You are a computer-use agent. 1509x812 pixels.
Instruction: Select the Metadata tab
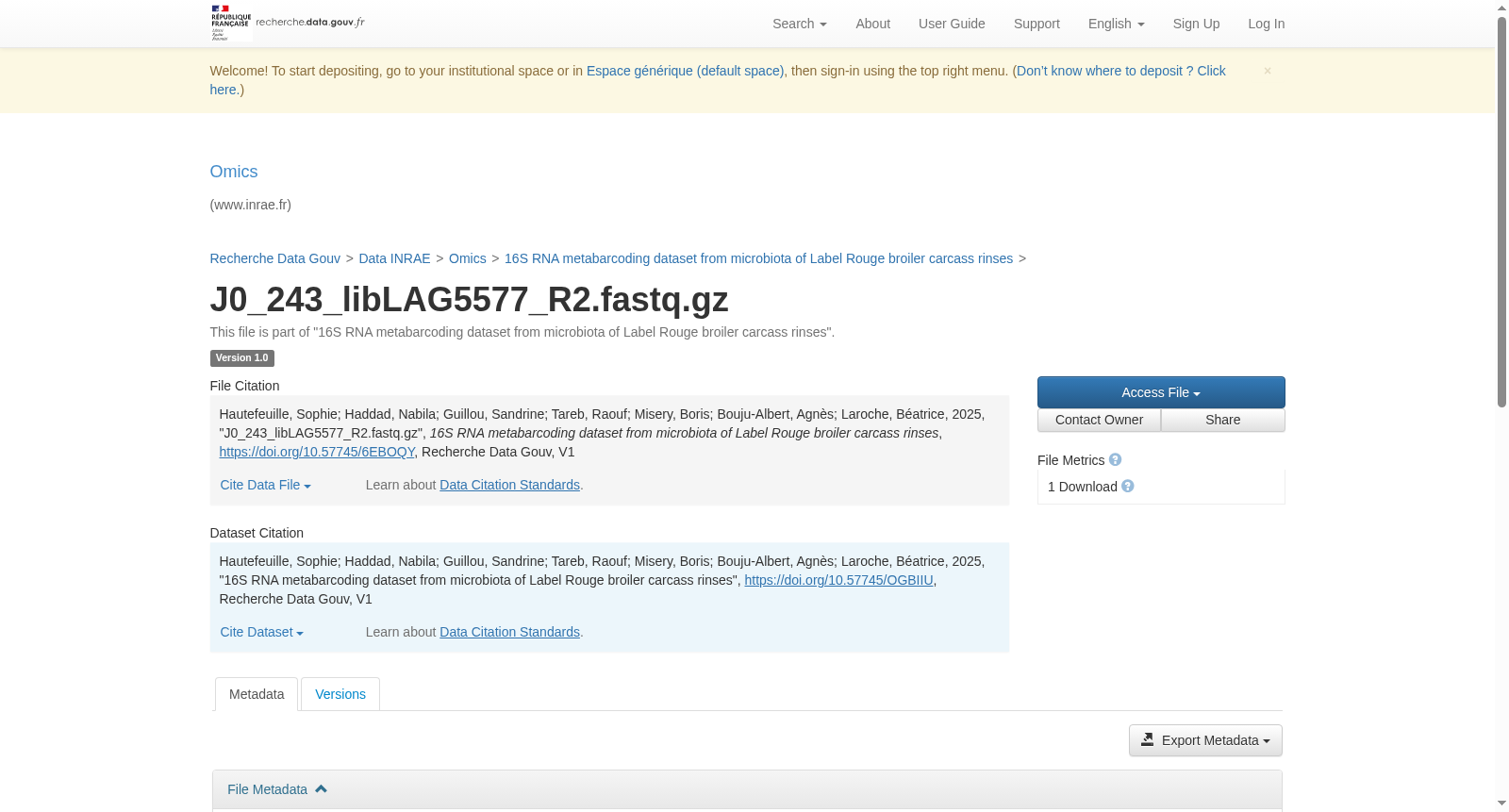coord(257,694)
